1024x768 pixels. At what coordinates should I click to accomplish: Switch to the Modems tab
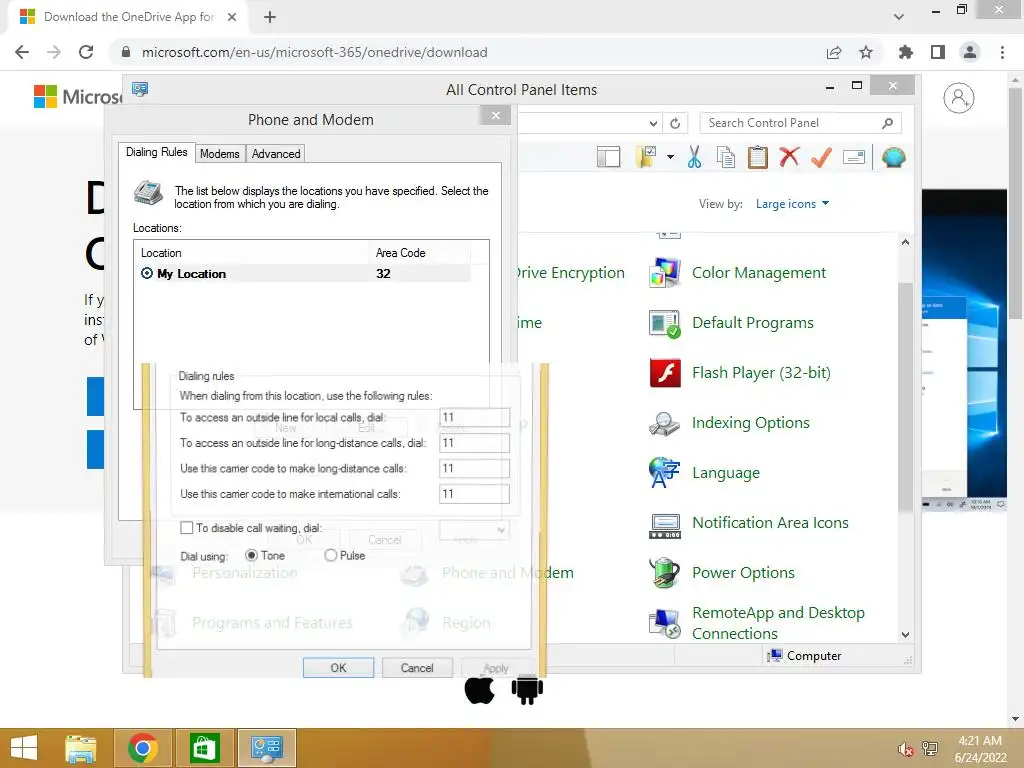tap(219, 153)
